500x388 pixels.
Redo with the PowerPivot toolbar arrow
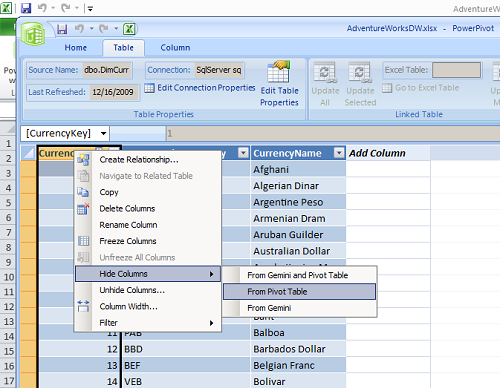(x=104, y=29)
